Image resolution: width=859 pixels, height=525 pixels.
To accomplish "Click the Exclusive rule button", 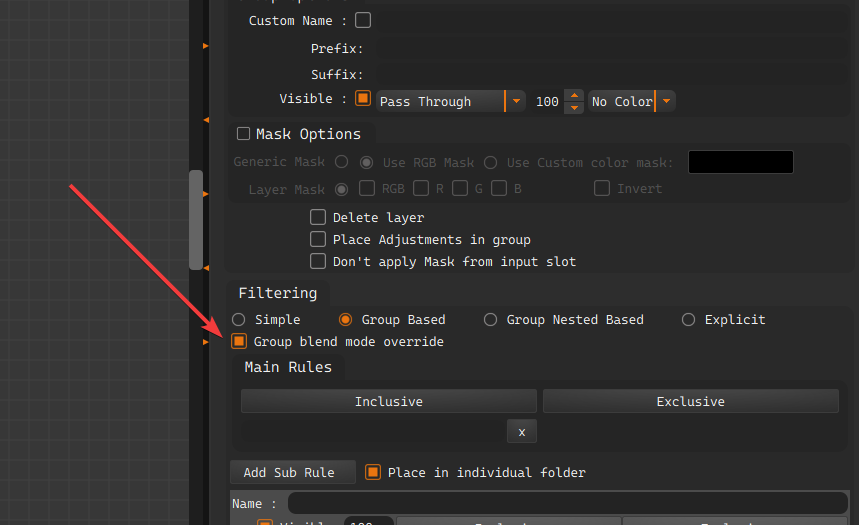I will pos(690,402).
